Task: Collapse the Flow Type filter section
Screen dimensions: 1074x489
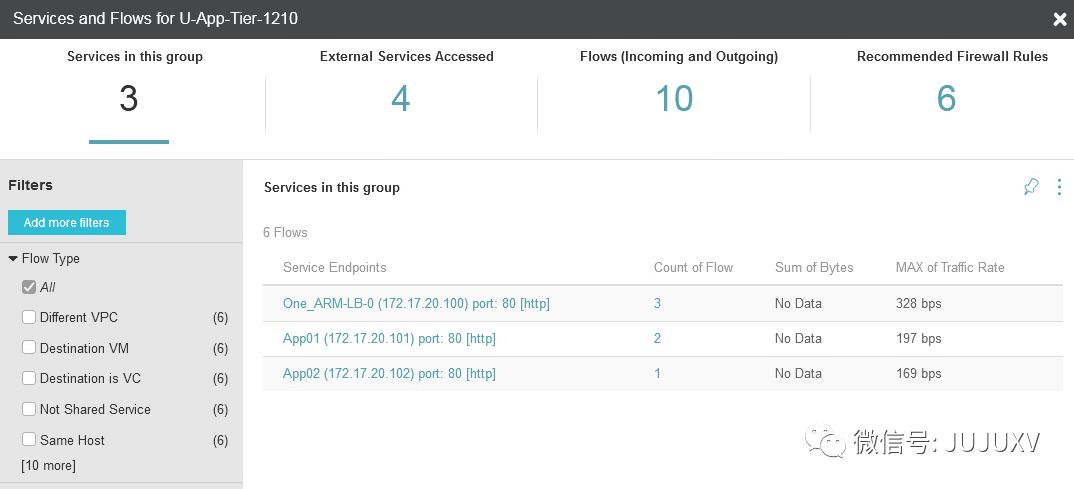Action: click(13, 258)
